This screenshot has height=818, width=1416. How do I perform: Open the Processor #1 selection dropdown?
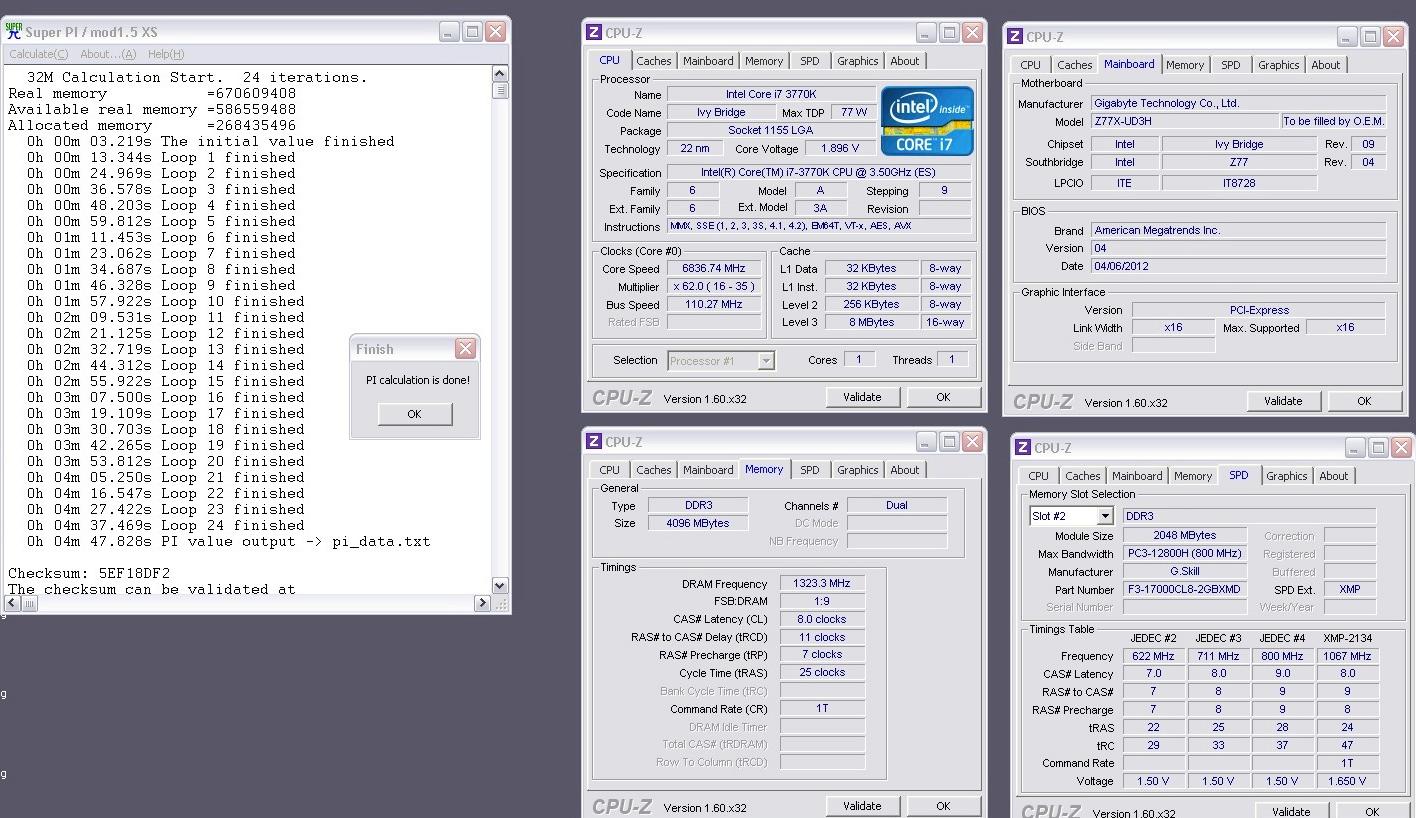pos(721,361)
